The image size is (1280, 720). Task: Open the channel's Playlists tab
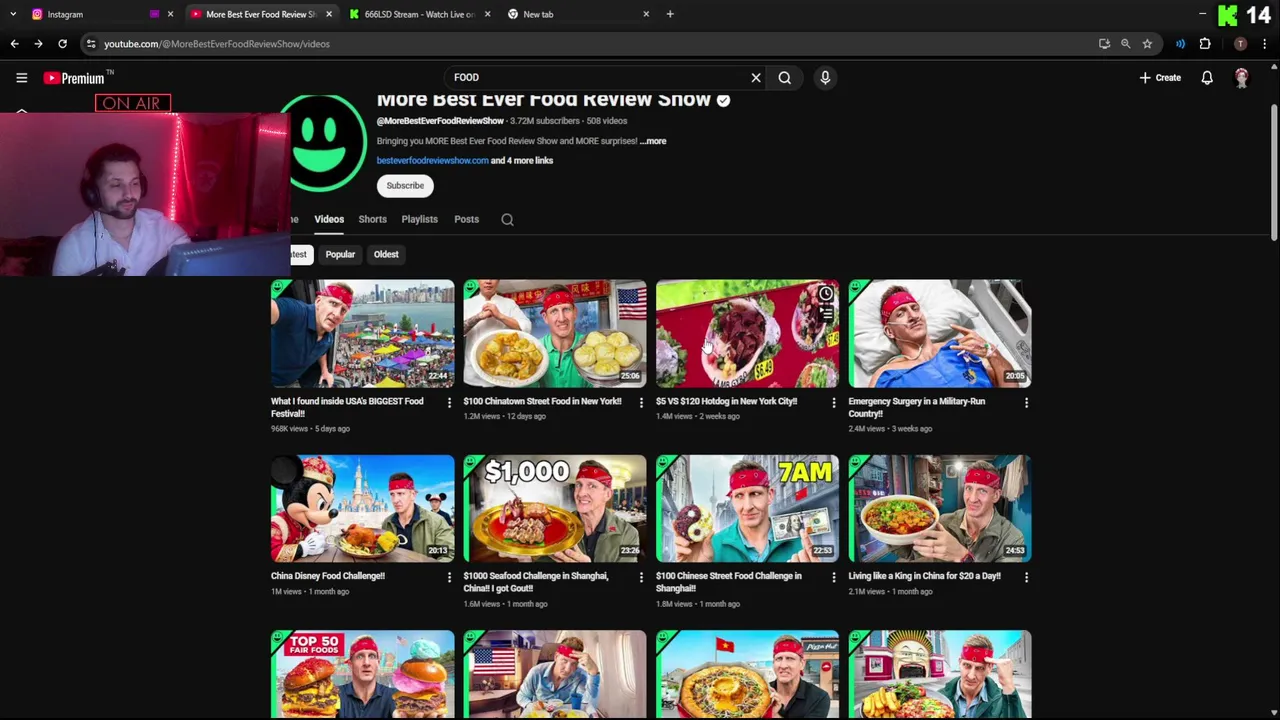[419, 219]
